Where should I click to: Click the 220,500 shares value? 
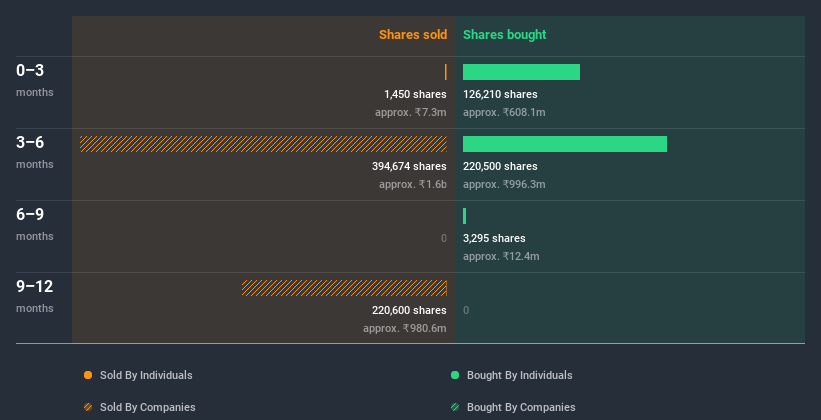[500, 166]
